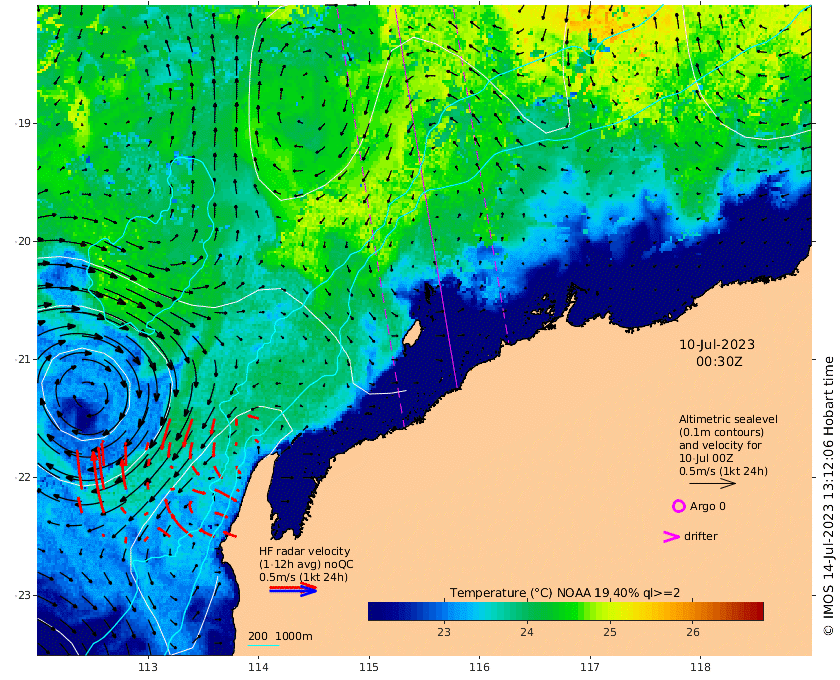Click the 200 1000m depth label

(280, 636)
